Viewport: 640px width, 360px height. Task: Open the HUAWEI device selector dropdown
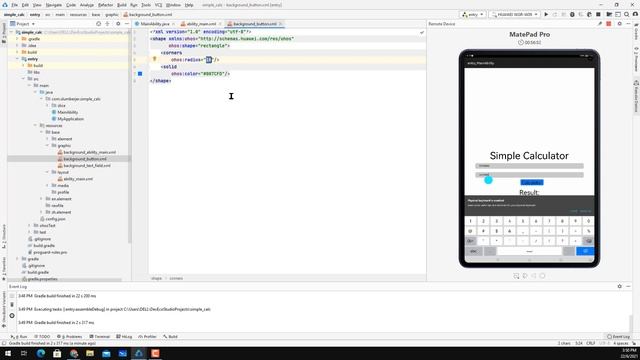514,14
